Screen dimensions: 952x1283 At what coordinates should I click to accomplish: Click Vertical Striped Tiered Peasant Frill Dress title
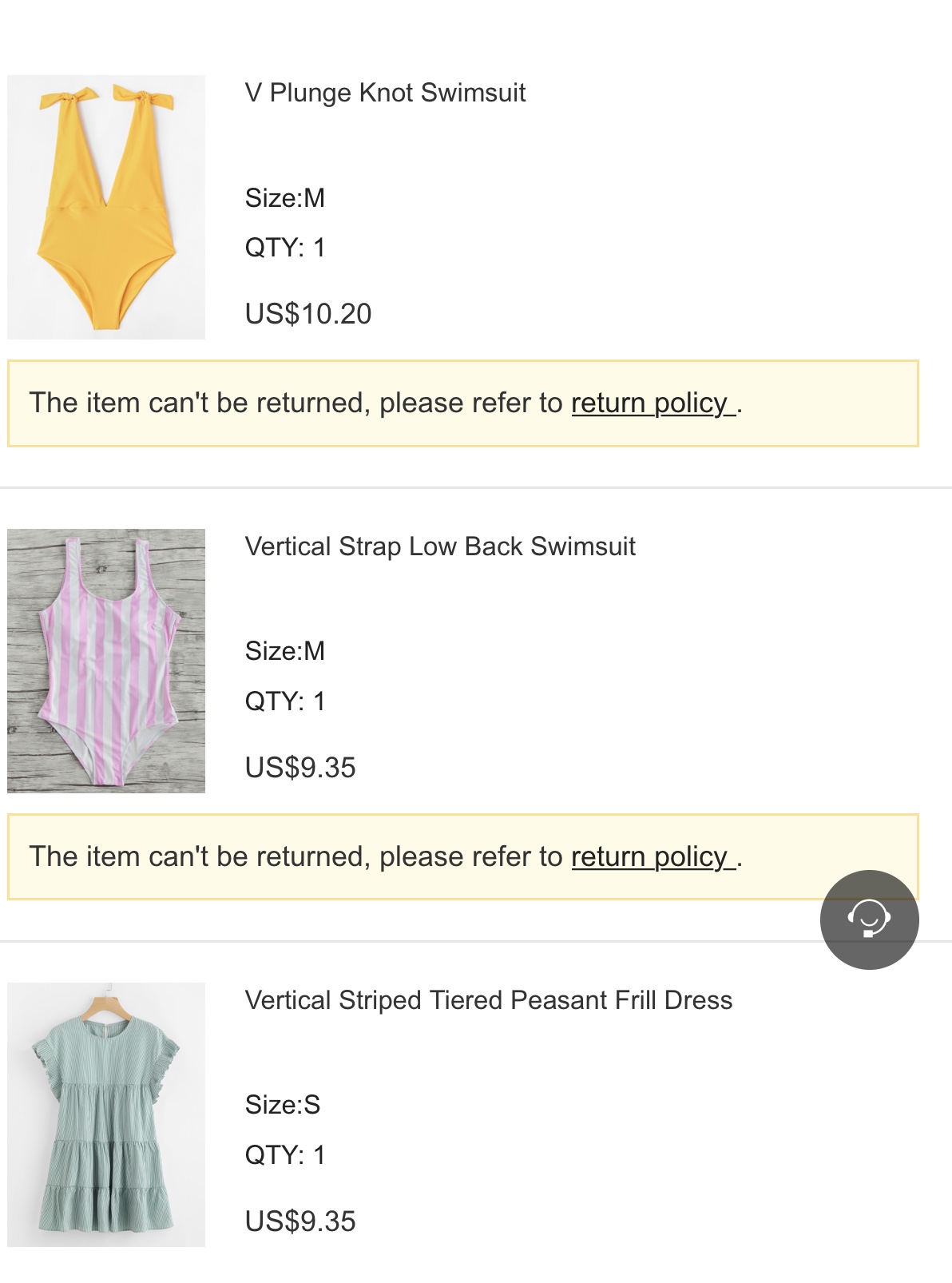click(x=488, y=1000)
